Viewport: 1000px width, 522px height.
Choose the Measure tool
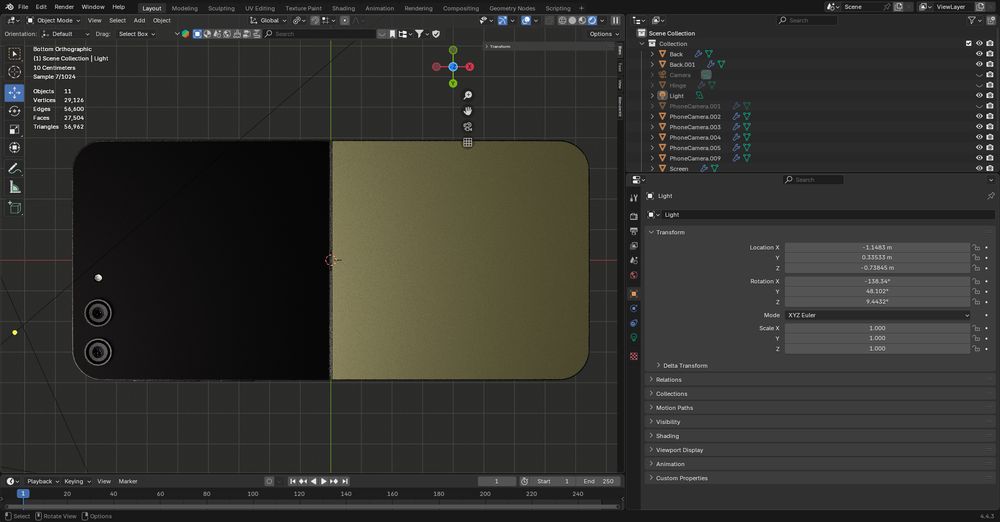(x=15, y=187)
